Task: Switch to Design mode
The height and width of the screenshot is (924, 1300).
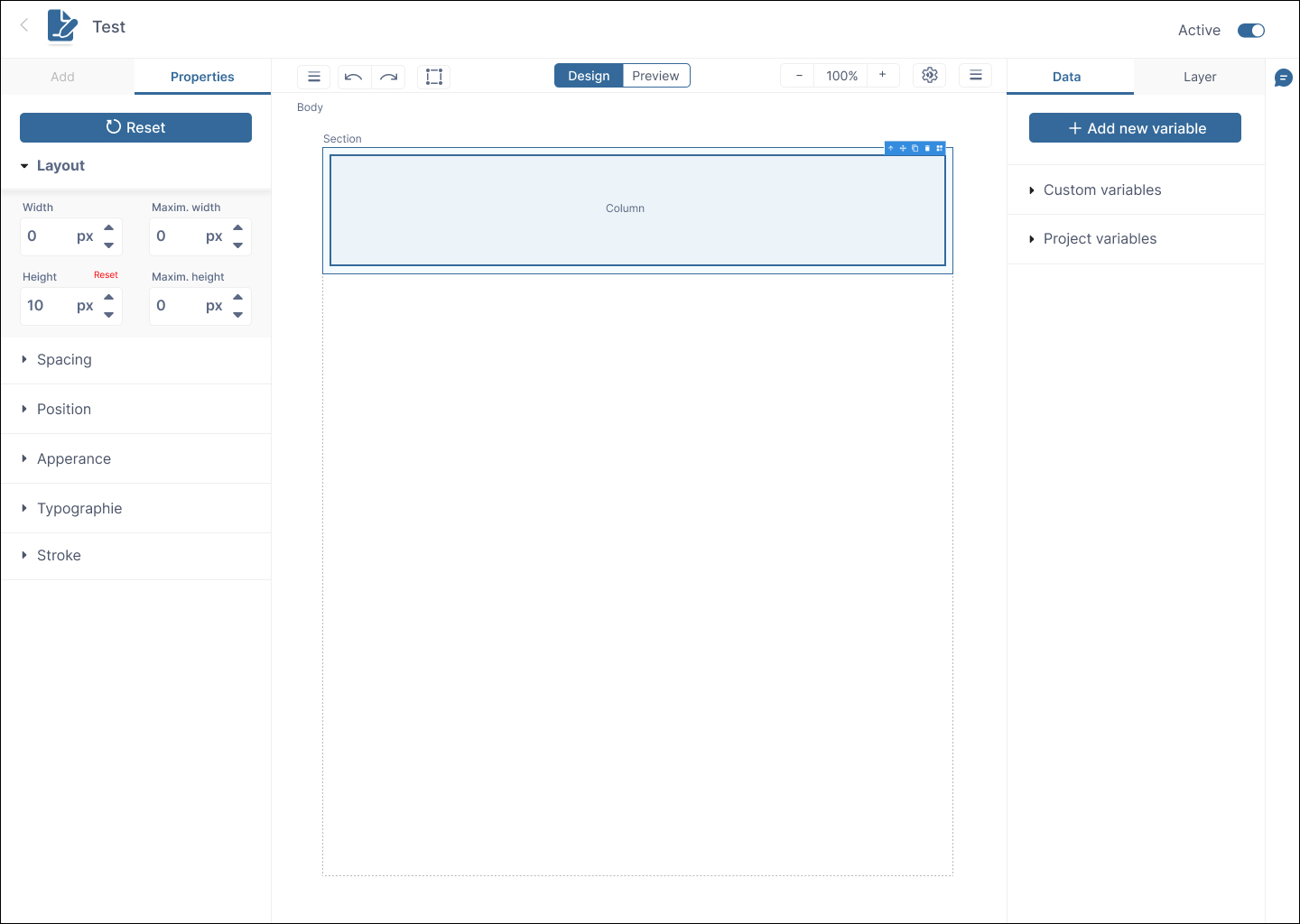Action: pos(589,76)
